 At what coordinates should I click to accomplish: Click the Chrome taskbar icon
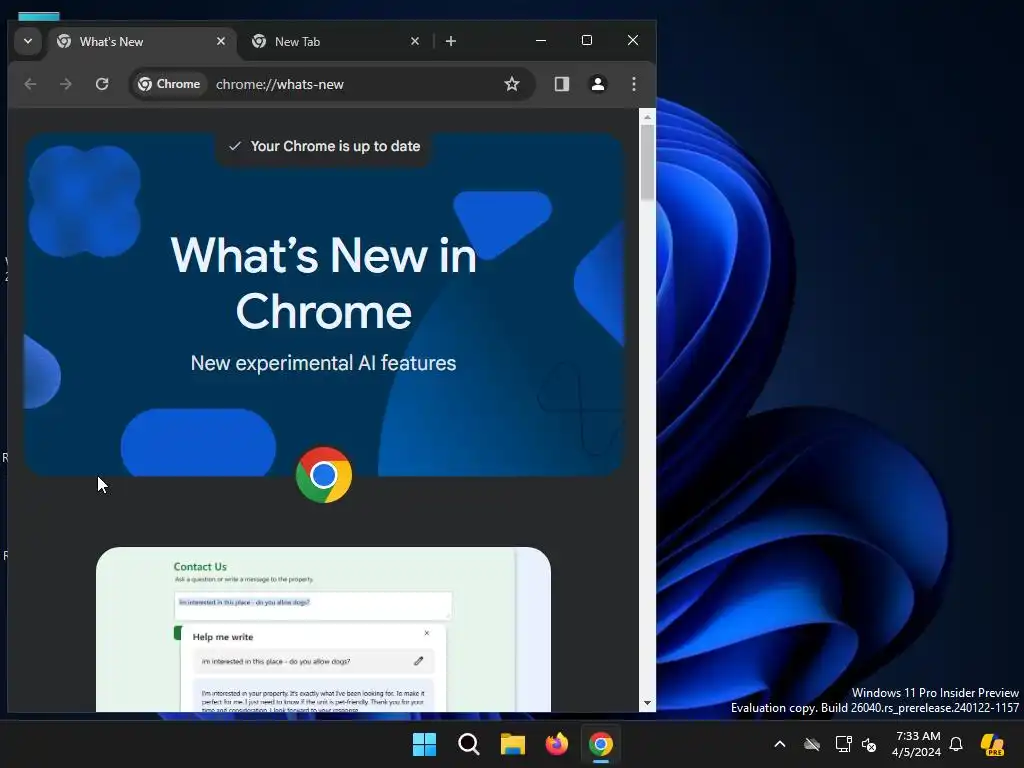(x=601, y=744)
